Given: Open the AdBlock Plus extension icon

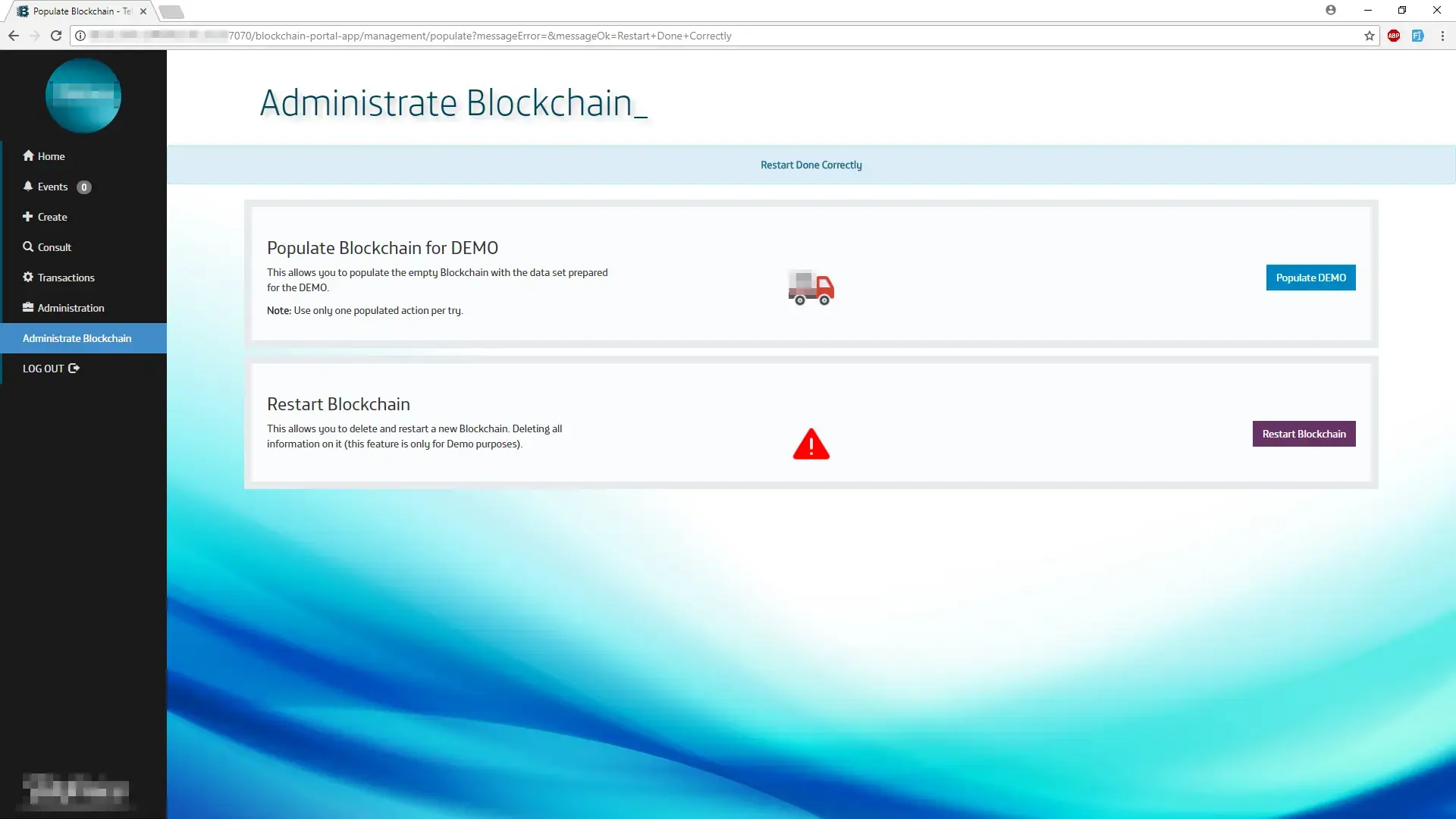Looking at the screenshot, I should click(x=1393, y=36).
